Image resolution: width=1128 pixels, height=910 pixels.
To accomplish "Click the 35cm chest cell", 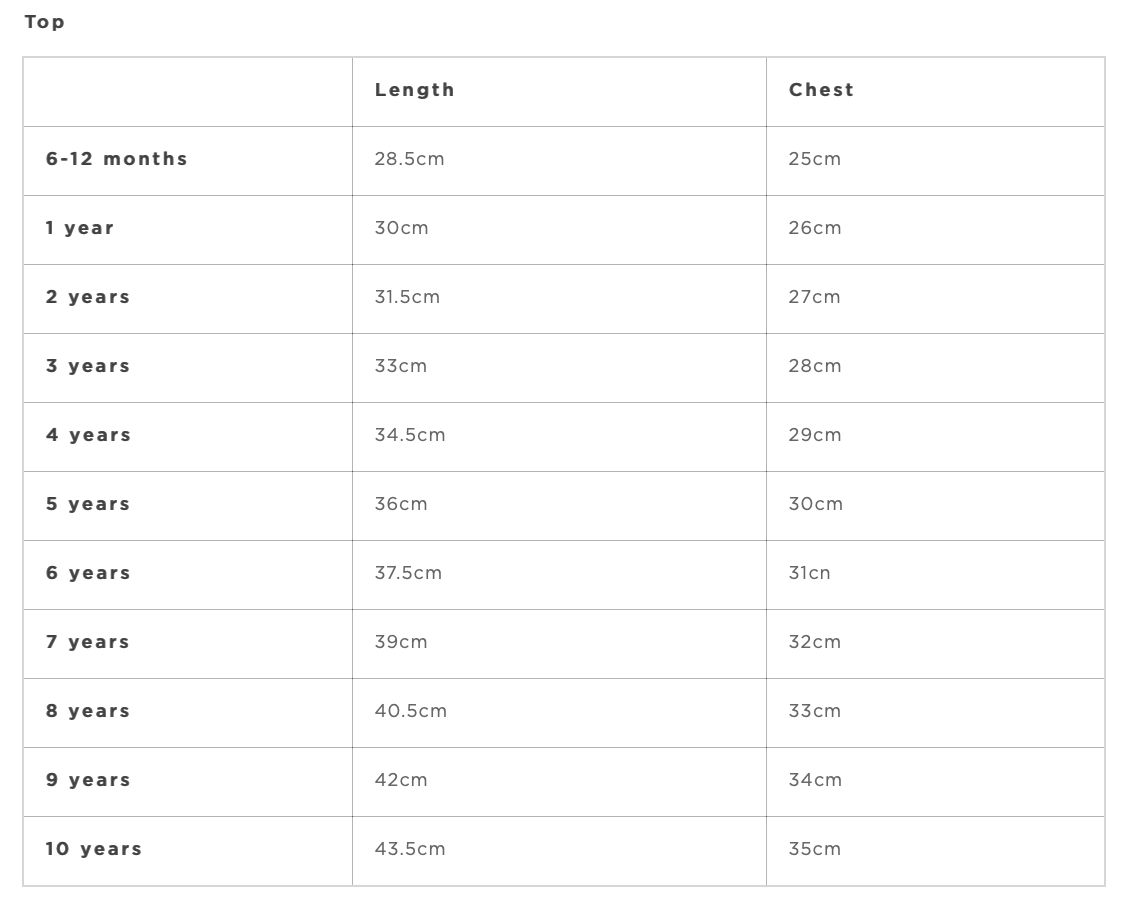I will click(x=814, y=849).
